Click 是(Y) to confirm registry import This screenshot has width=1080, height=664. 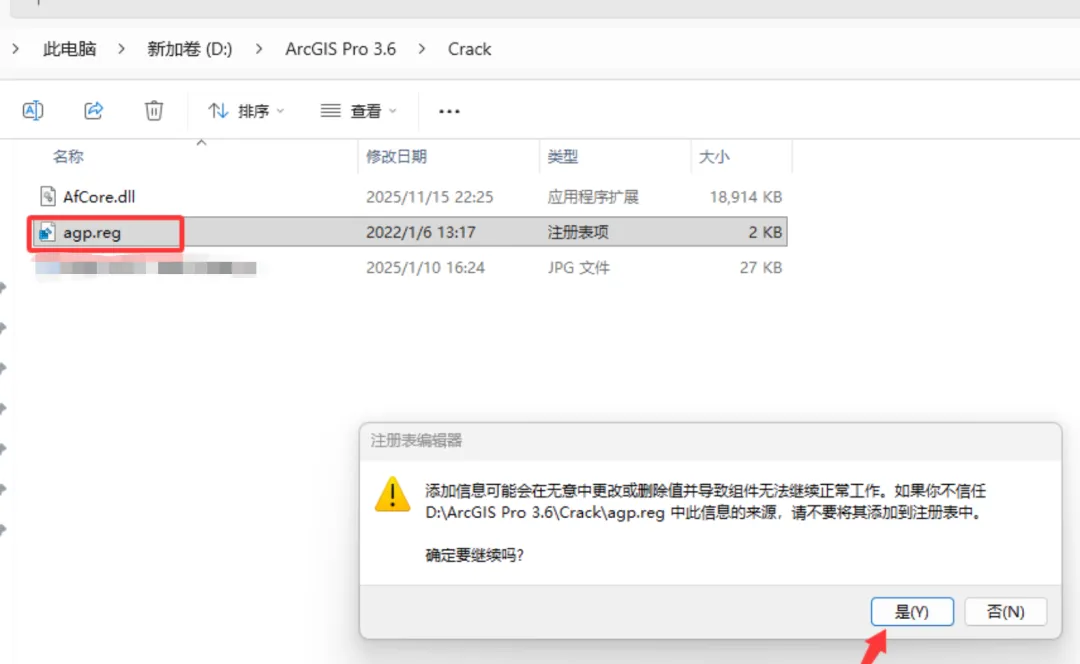(912, 611)
